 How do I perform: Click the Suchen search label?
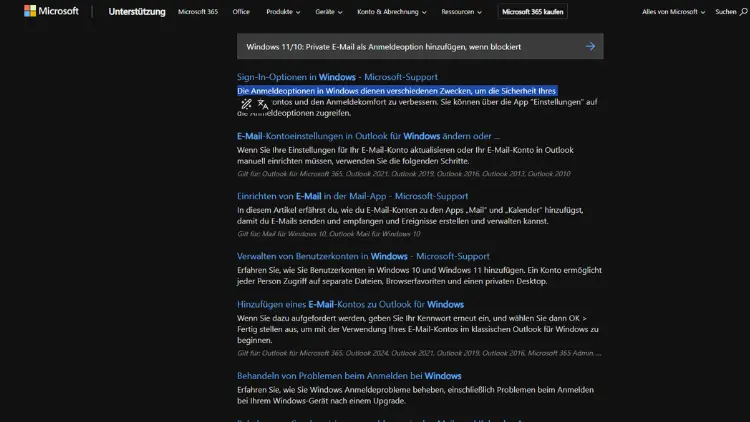tap(726, 11)
